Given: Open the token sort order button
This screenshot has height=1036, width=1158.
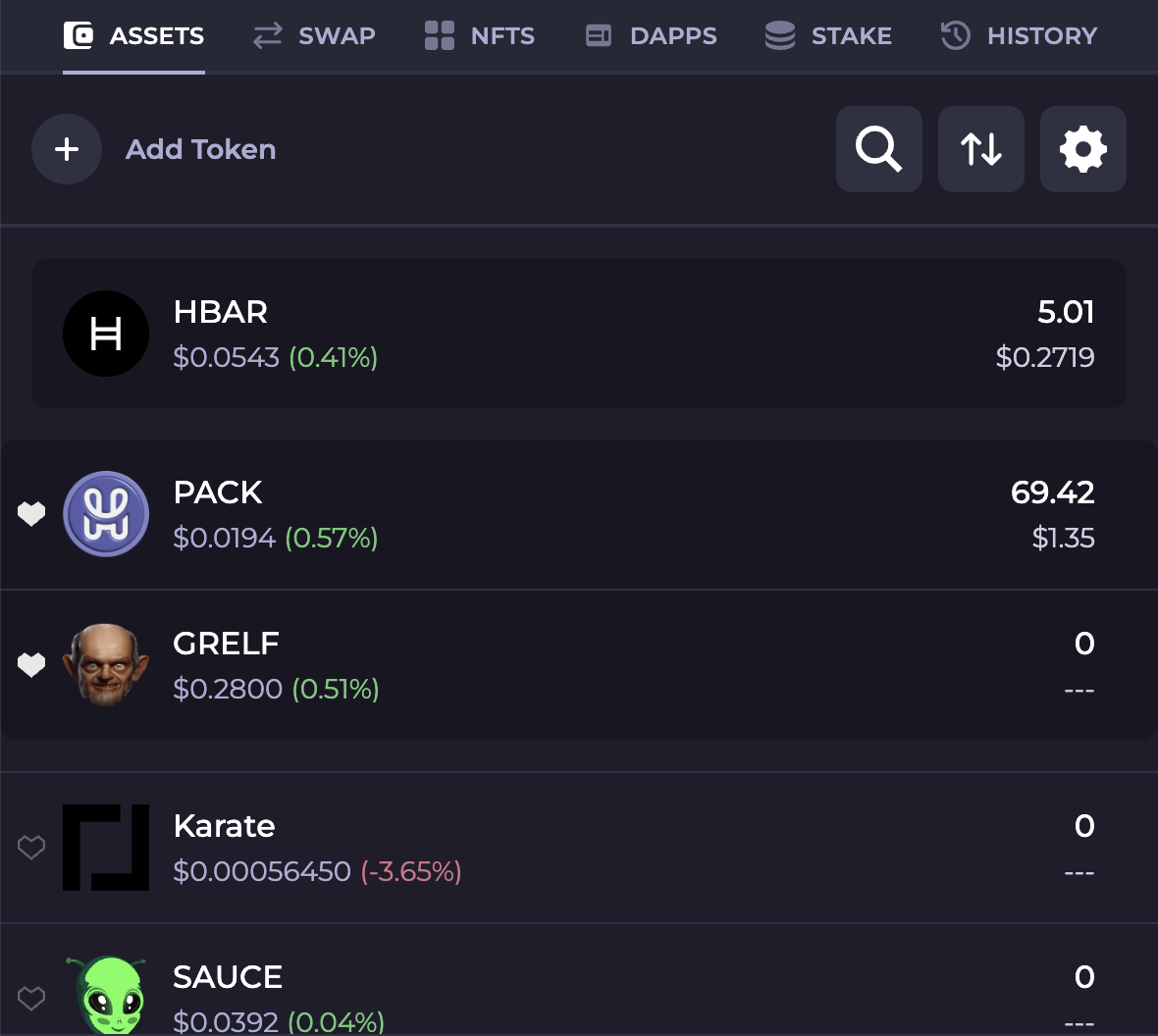Looking at the screenshot, I should tap(980, 149).
